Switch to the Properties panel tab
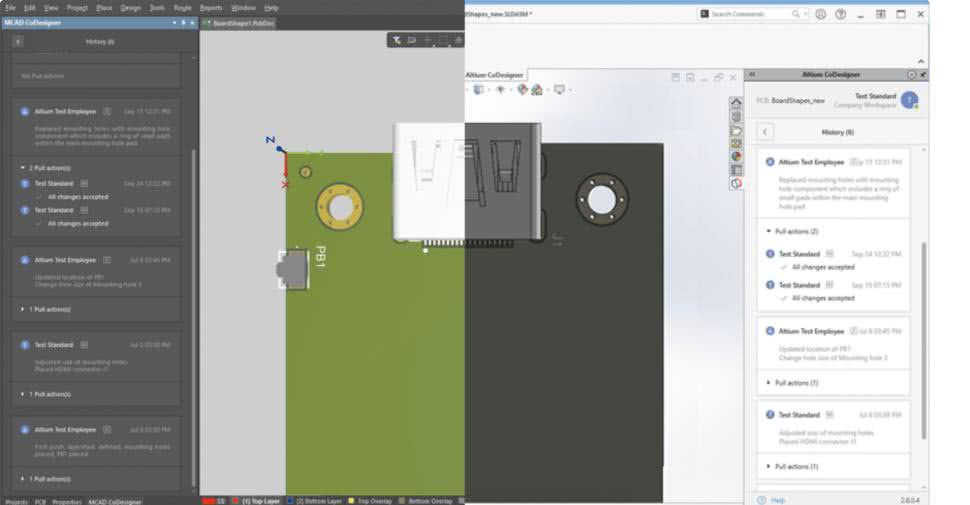970x505 pixels. 66,500
